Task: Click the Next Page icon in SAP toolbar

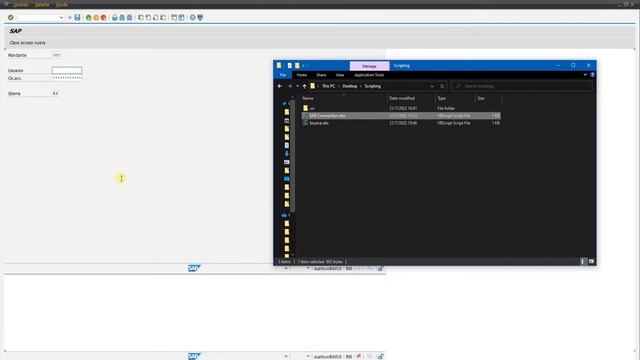Action: pyautogui.click(x=156, y=18)
